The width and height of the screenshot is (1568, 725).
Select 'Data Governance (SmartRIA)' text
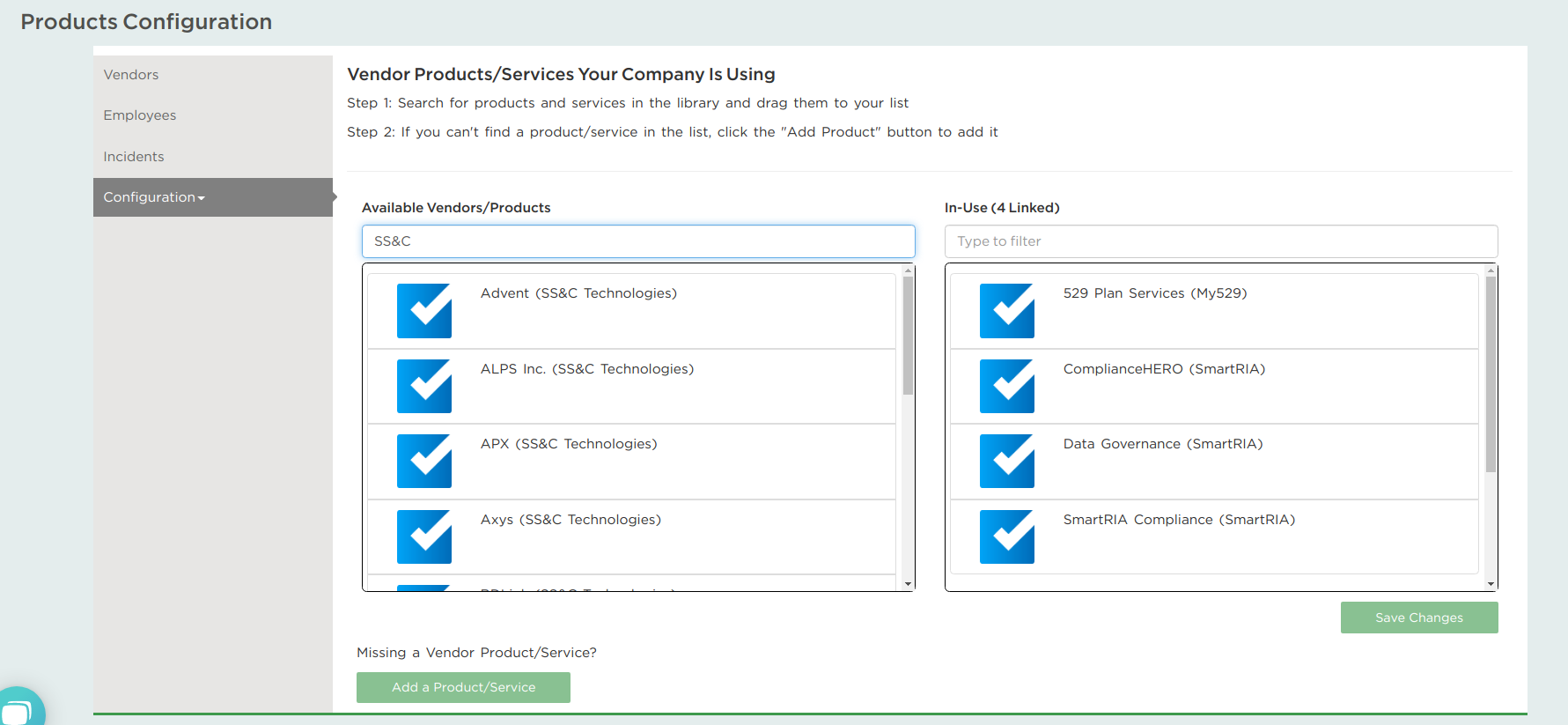point(1163,444)
